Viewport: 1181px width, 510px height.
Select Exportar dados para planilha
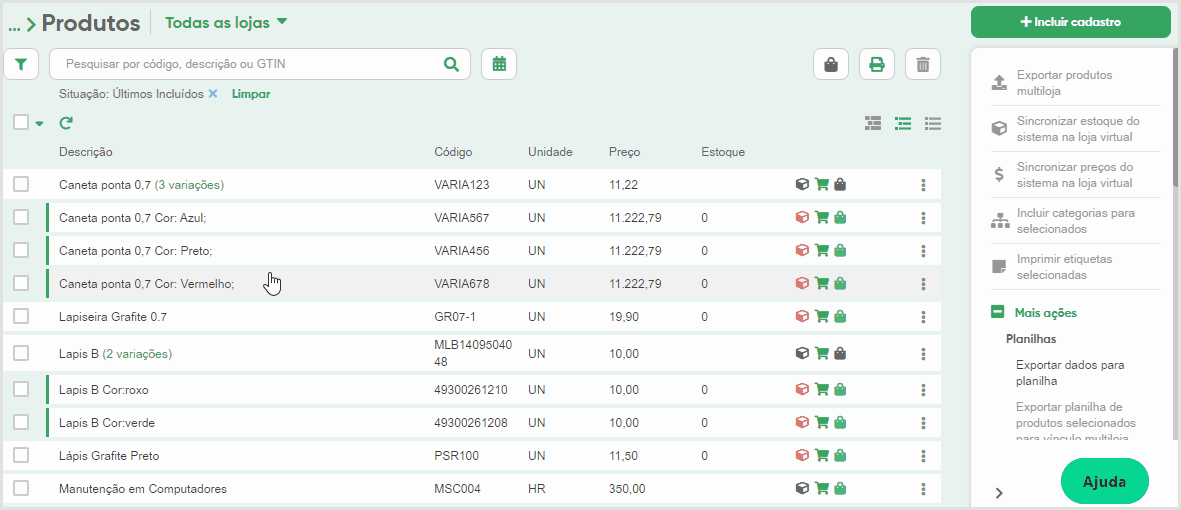(x=1070, y=373)
